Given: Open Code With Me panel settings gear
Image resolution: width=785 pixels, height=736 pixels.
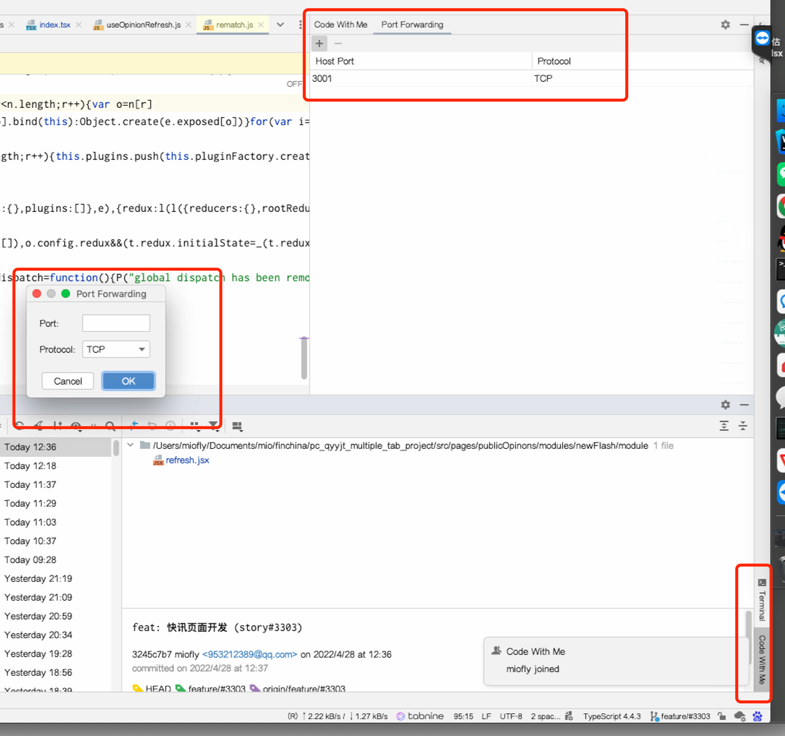Looking at the screenshot, I should [x=725, y=25].
